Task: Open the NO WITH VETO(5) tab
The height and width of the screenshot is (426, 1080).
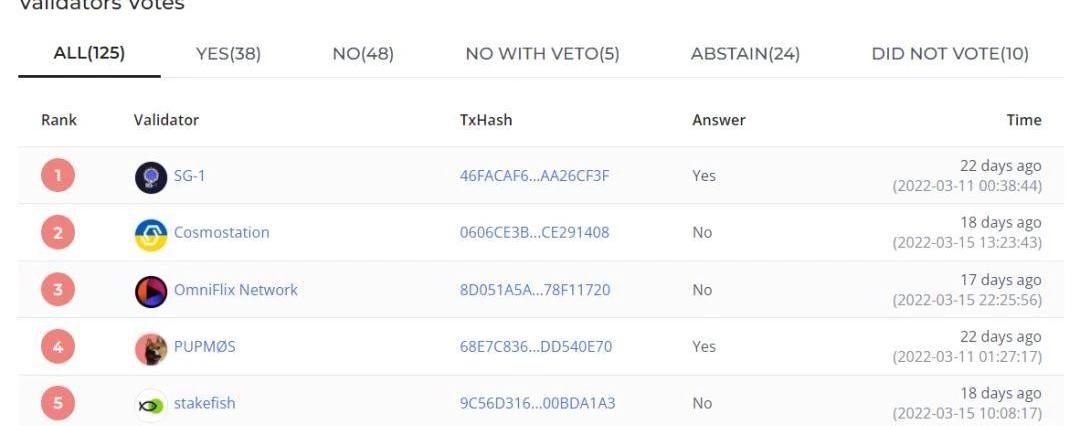Action: click(543, 54)
